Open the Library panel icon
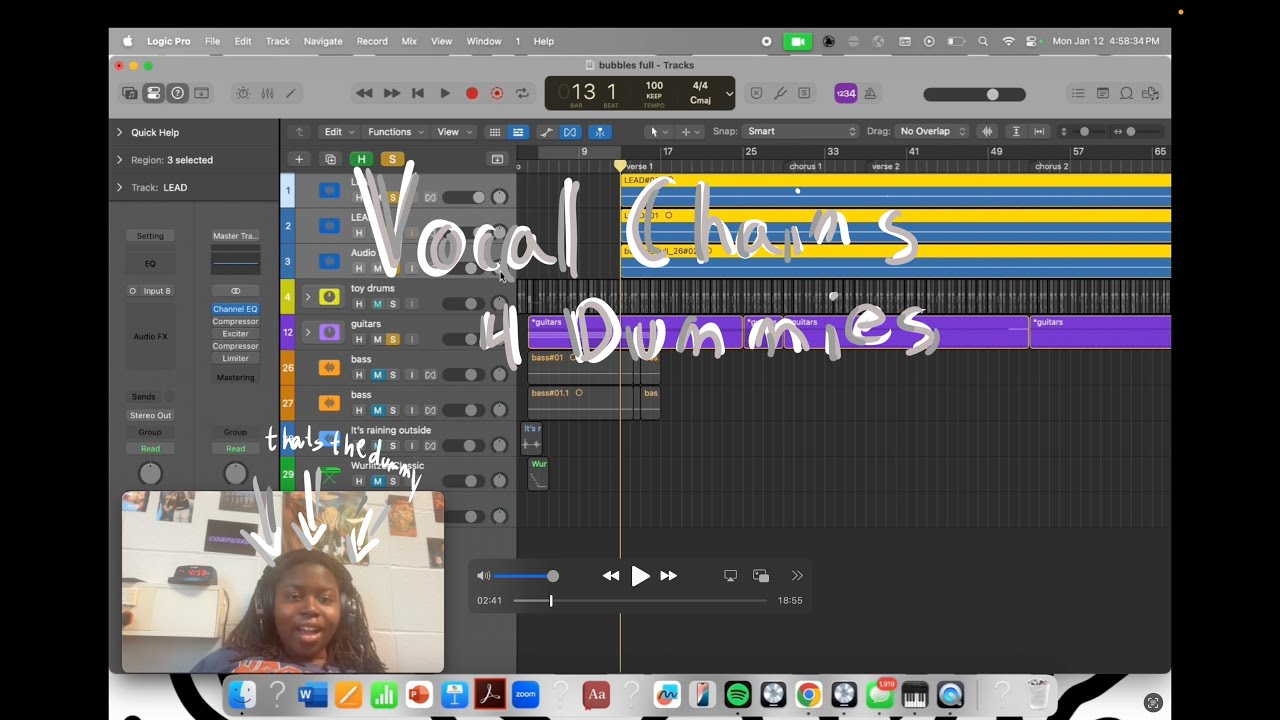1280x720 pixels. pyautogui.click(x=130, y=93)
